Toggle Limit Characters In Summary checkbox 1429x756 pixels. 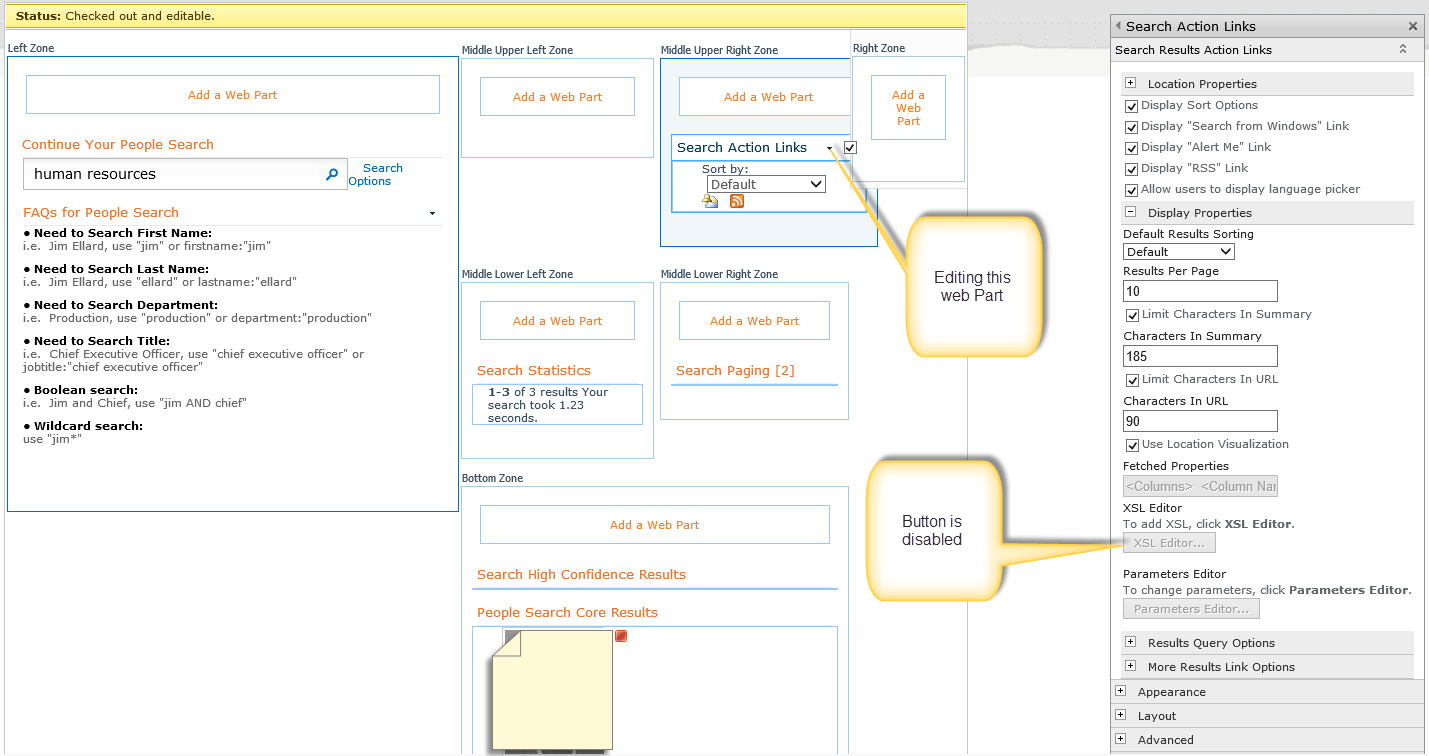(1132, 315)
